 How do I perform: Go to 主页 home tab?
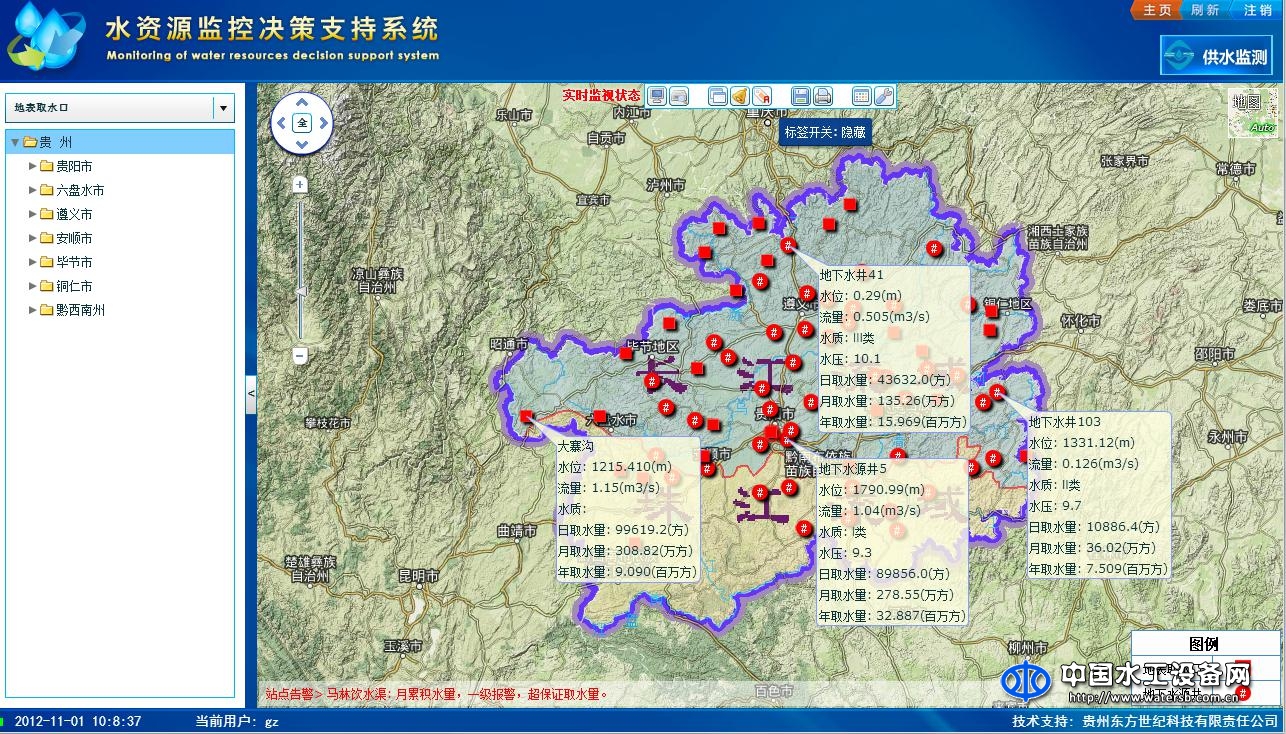[1156, 10]
